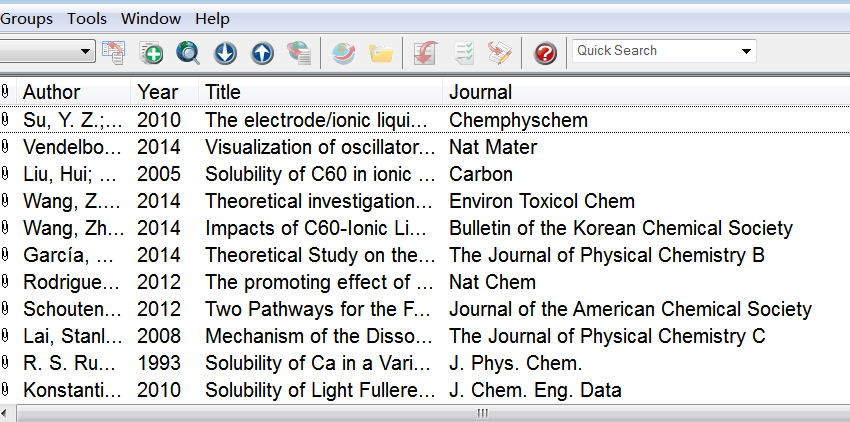This screenshot has height=422, width=850.
Task: Click the Return to Word Processor icon
Action: click(500, 52)
